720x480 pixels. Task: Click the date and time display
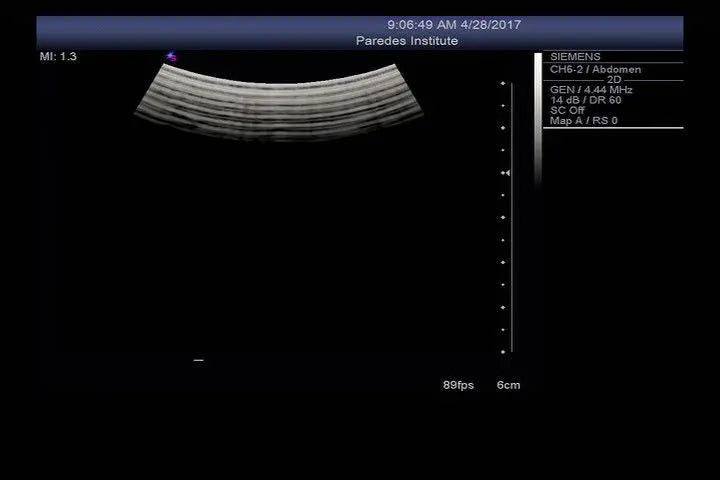coord(454,24)
